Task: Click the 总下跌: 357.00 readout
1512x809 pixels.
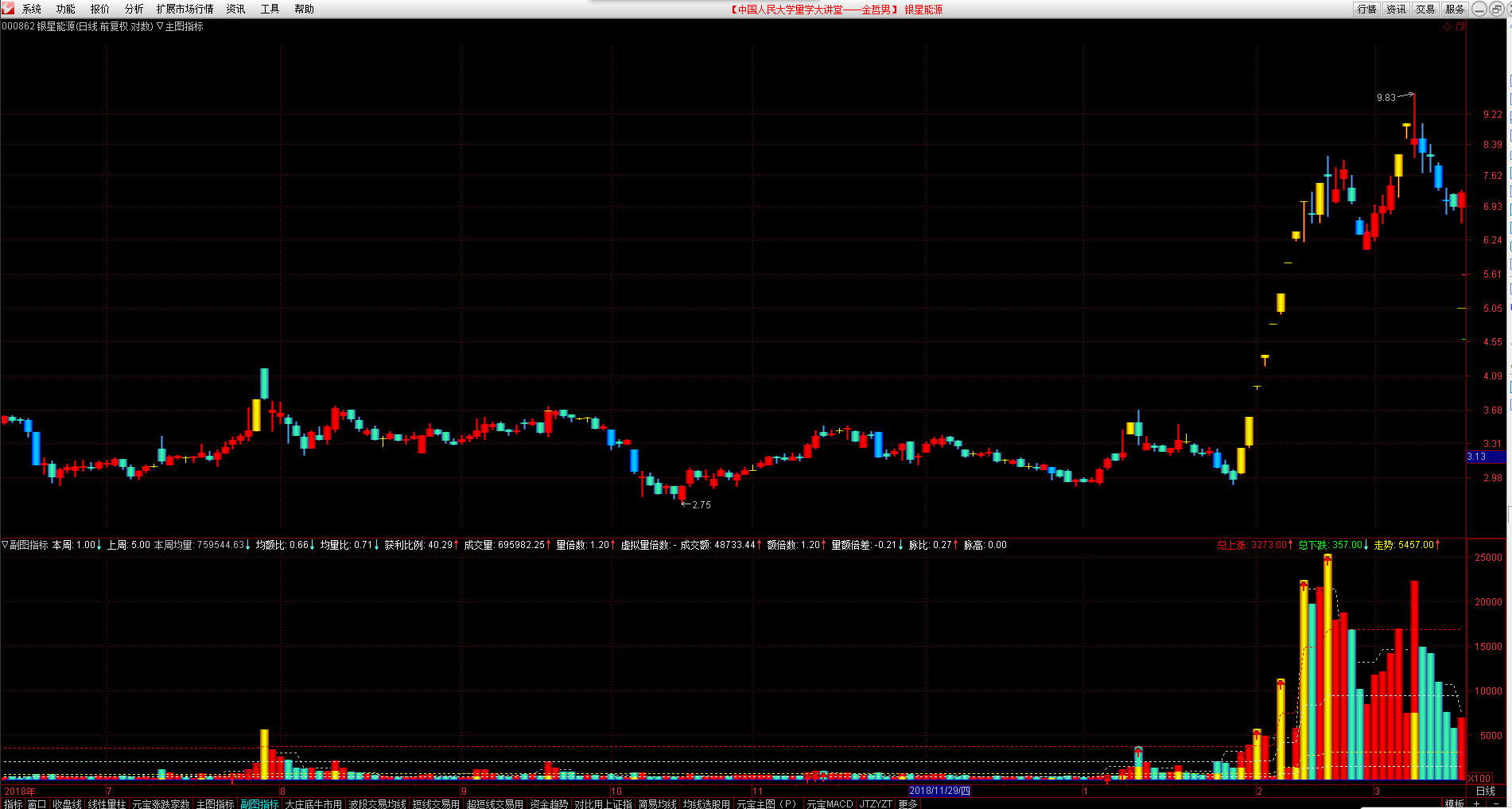Action: [1331, 545]
